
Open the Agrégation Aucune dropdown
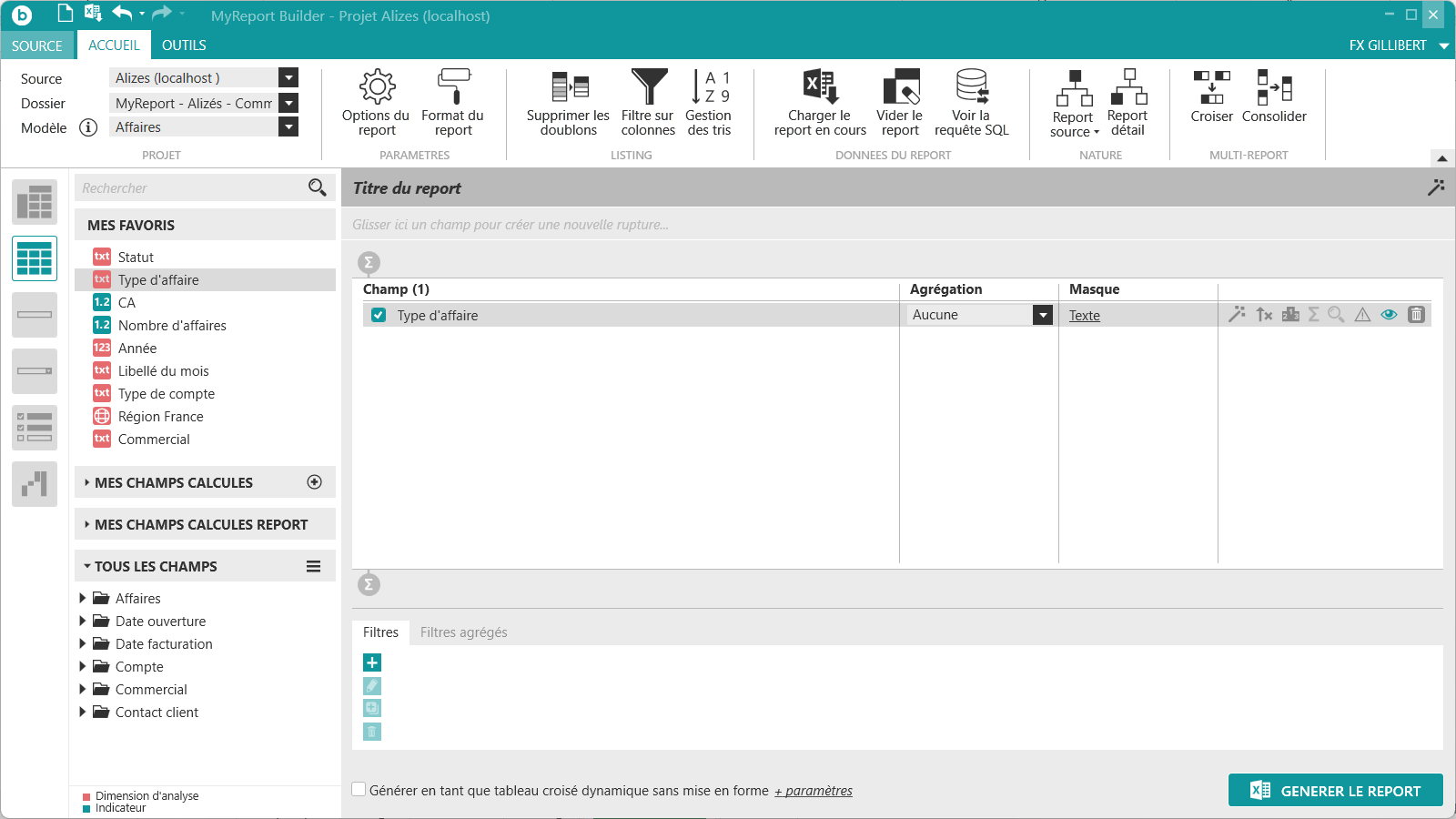[x=1043, y=315]
